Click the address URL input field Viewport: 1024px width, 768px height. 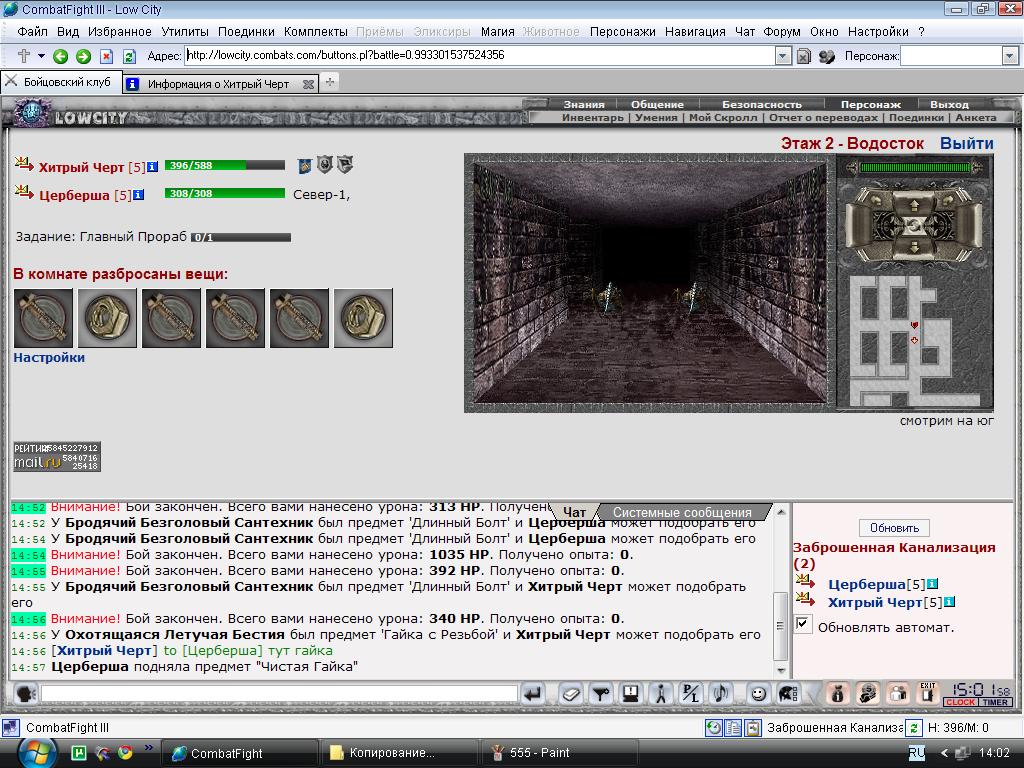coord(480,56)
